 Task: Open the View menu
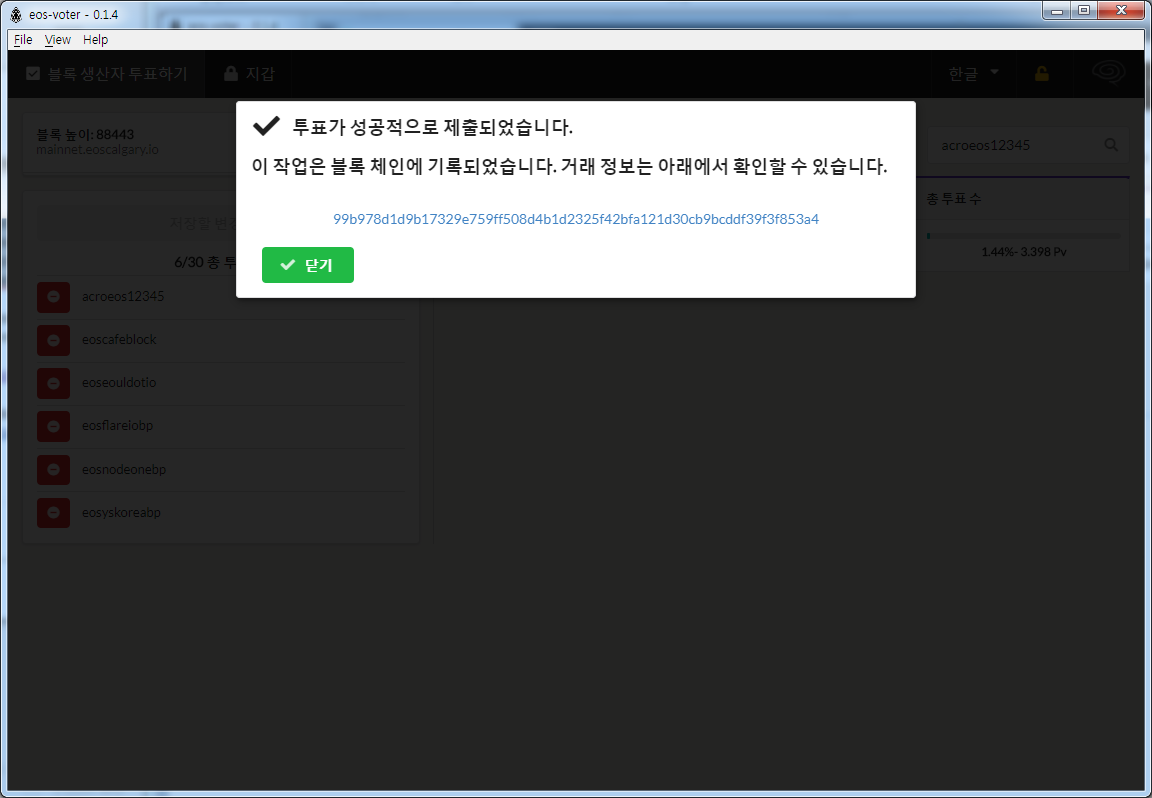pyautogui.click(x=57, y=40)
